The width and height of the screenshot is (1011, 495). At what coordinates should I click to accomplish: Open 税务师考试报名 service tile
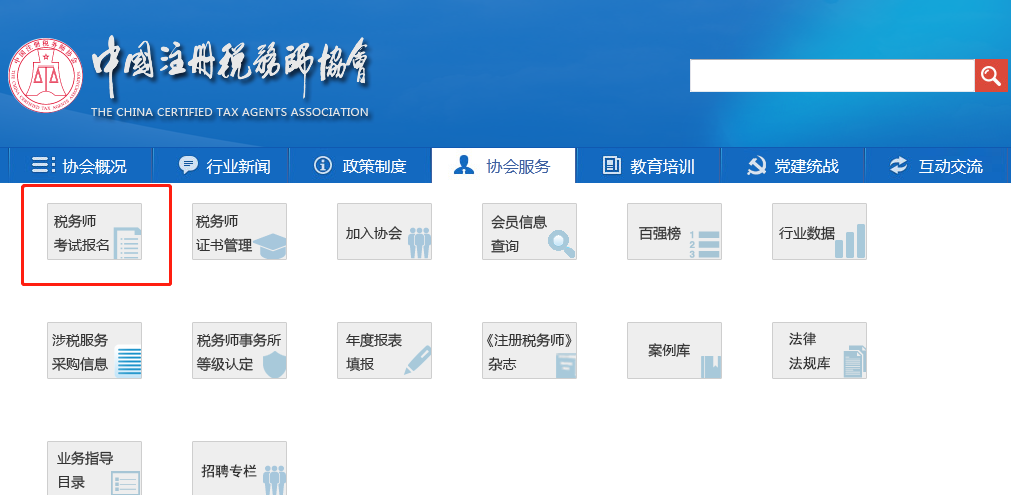pos(94,231)
